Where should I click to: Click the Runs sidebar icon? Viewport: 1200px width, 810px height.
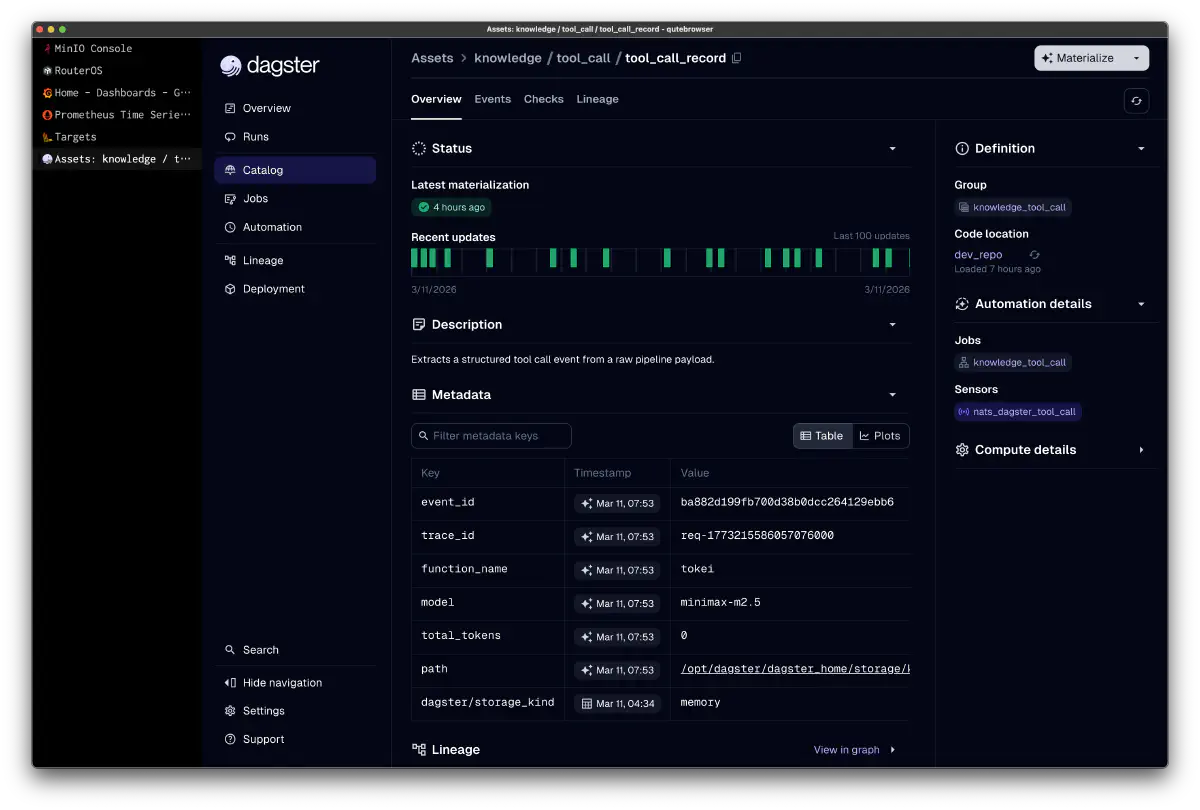231,137
